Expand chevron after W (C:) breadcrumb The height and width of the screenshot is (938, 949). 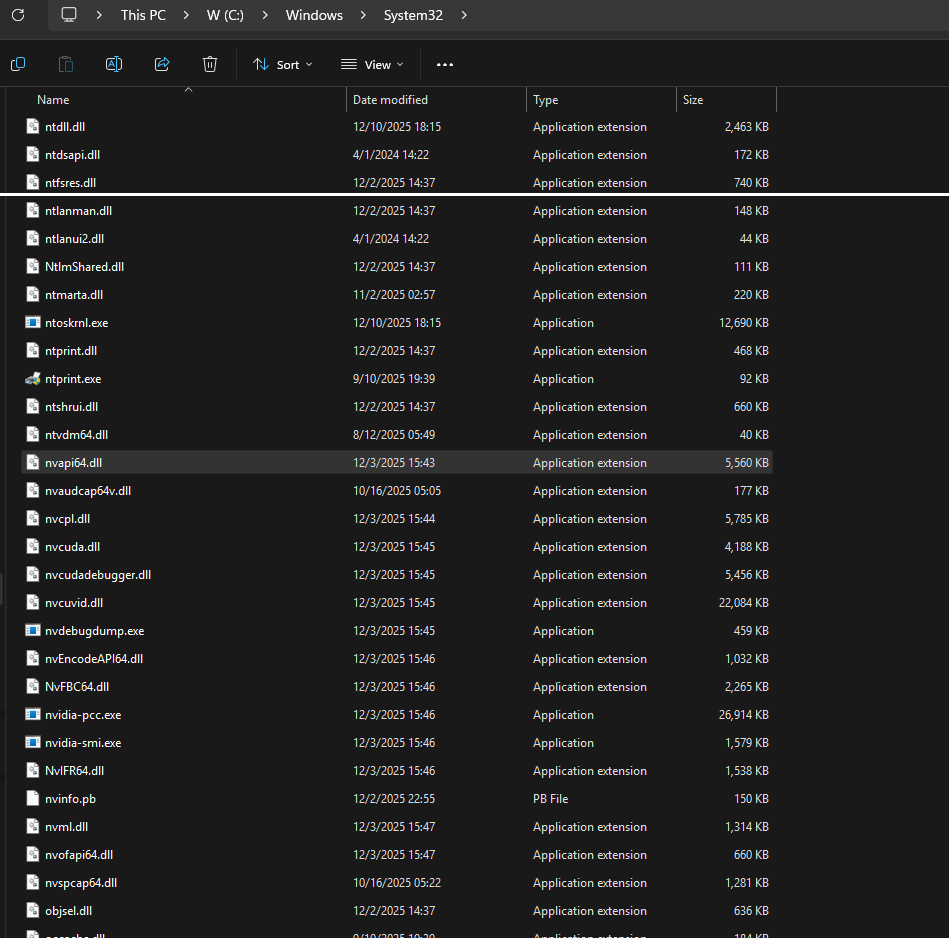coord(265,15)
